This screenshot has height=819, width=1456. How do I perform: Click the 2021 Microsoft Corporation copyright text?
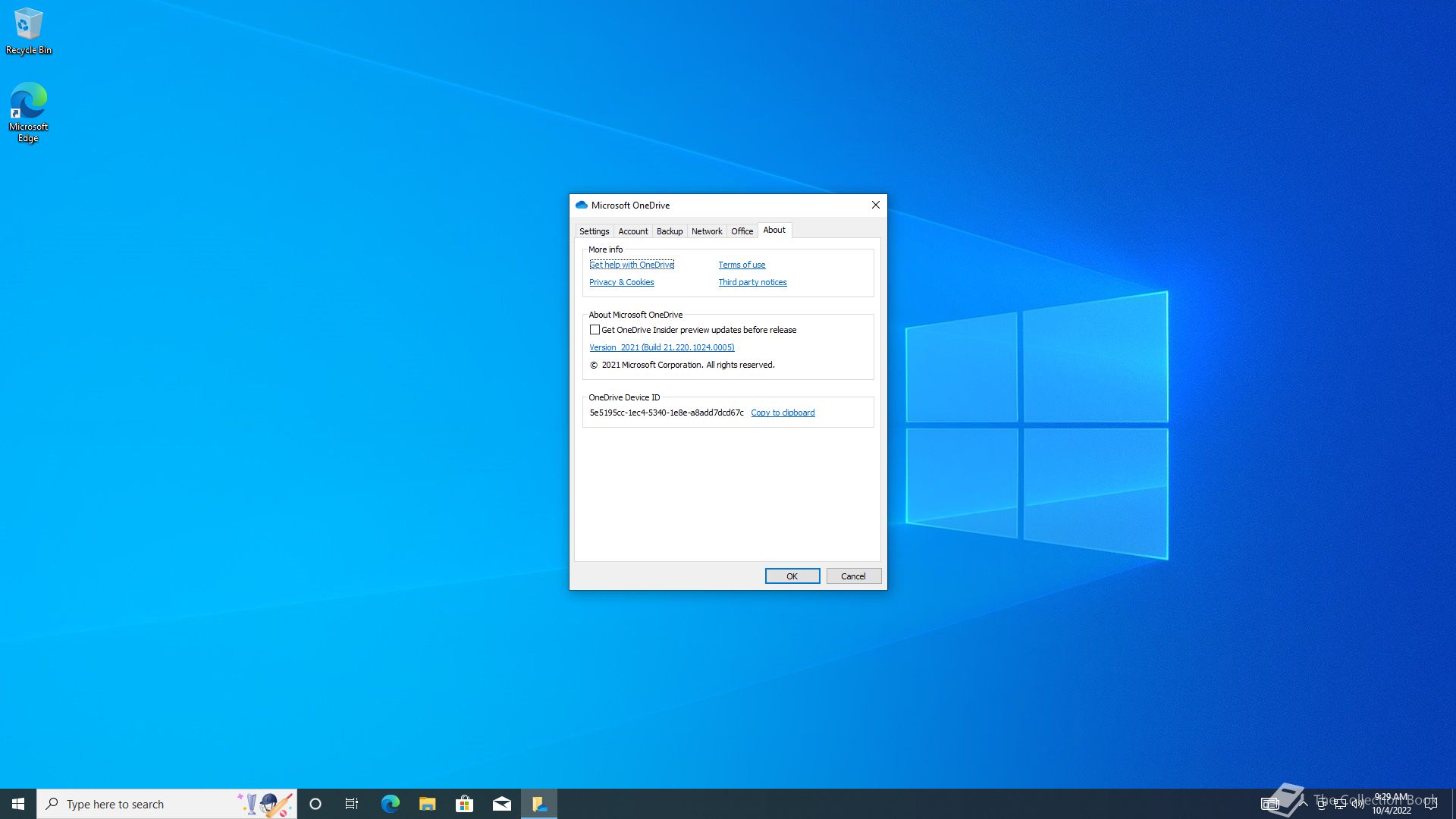[x=682, y=365]
